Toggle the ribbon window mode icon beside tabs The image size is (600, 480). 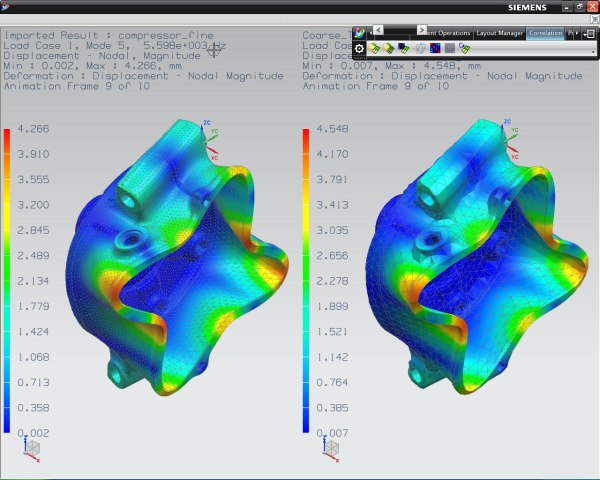tap(589, 33)
